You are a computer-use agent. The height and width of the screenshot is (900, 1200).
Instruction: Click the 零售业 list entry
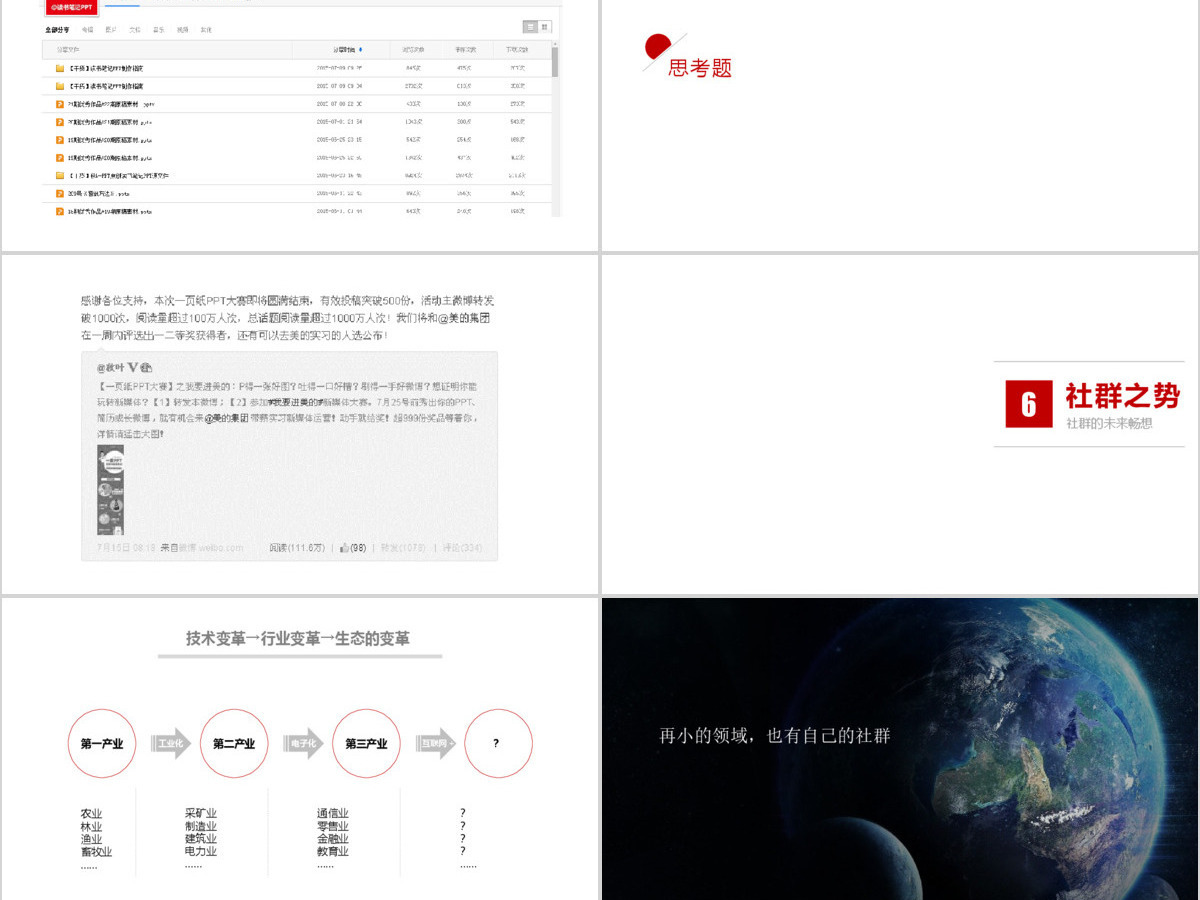[333, 827]
